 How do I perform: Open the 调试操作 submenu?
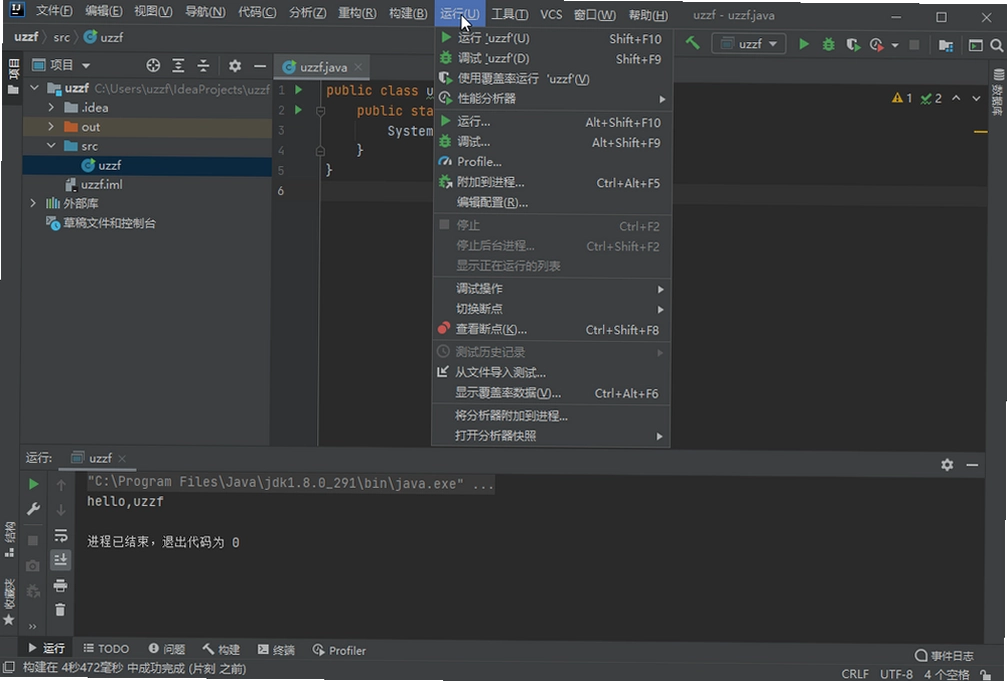(x=552, y=289)
